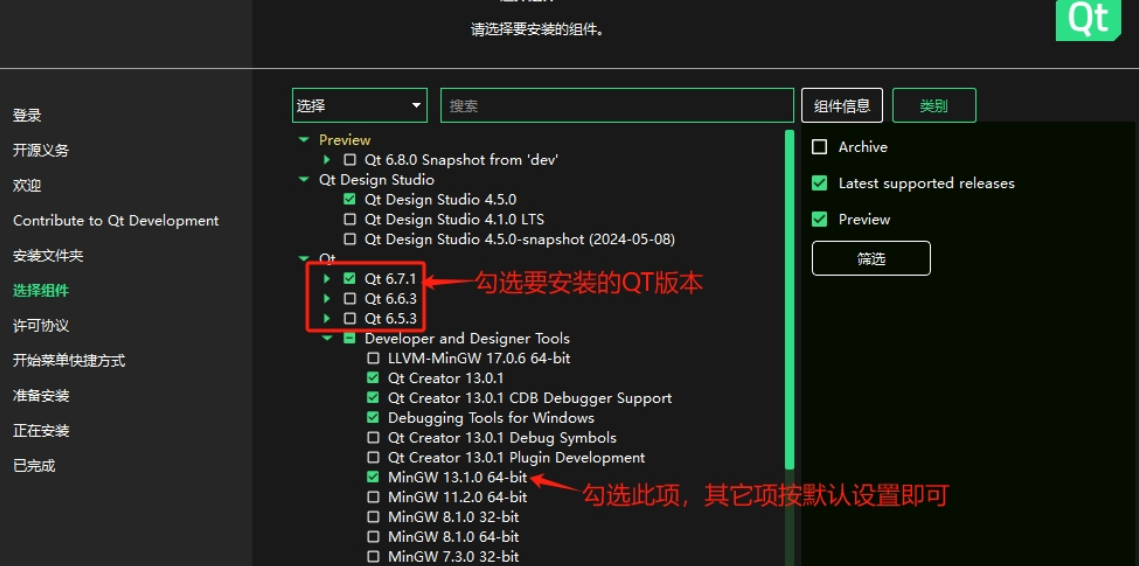Click the 搜索 search field
This screenshot has height=566, width=1139.
click(617, 105)
